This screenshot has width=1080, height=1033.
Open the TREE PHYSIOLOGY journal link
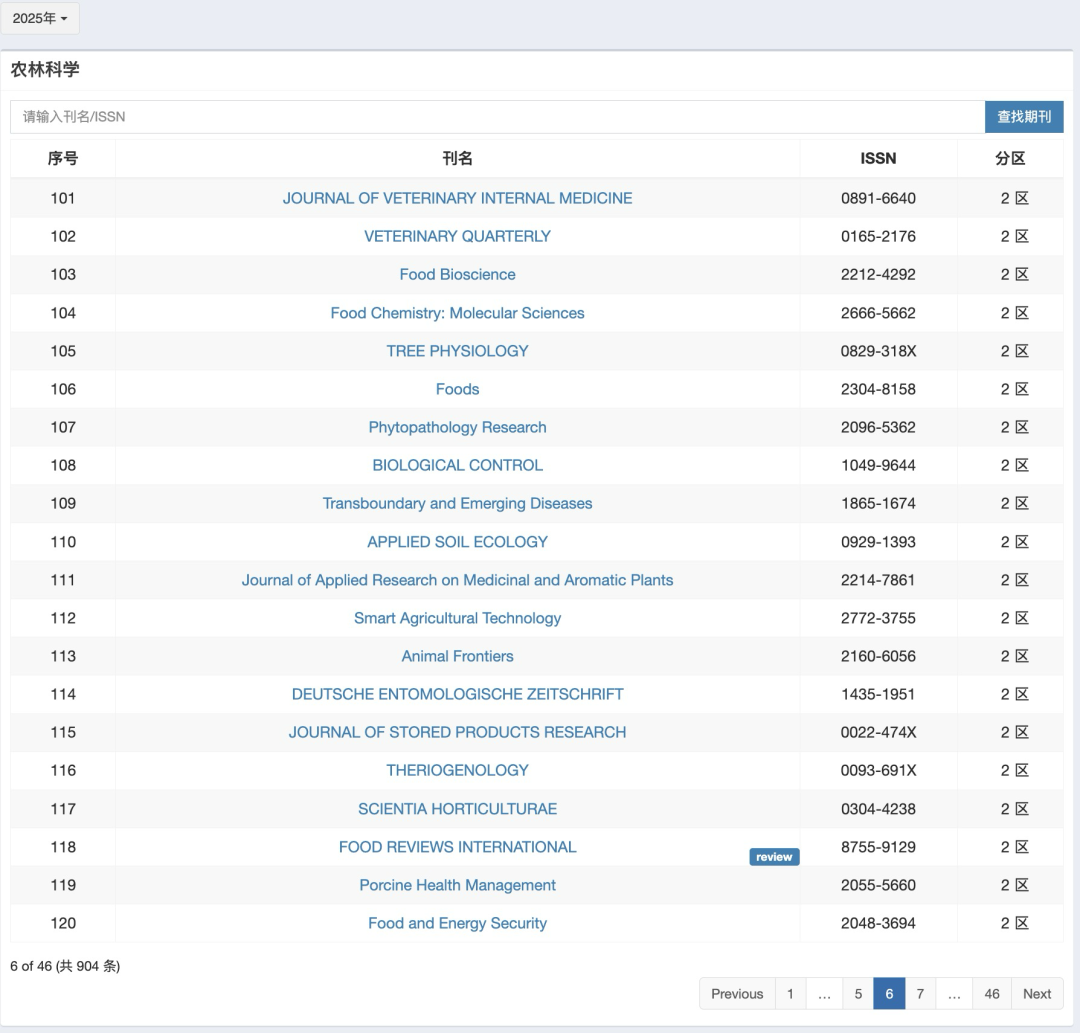tap(457, 351)
